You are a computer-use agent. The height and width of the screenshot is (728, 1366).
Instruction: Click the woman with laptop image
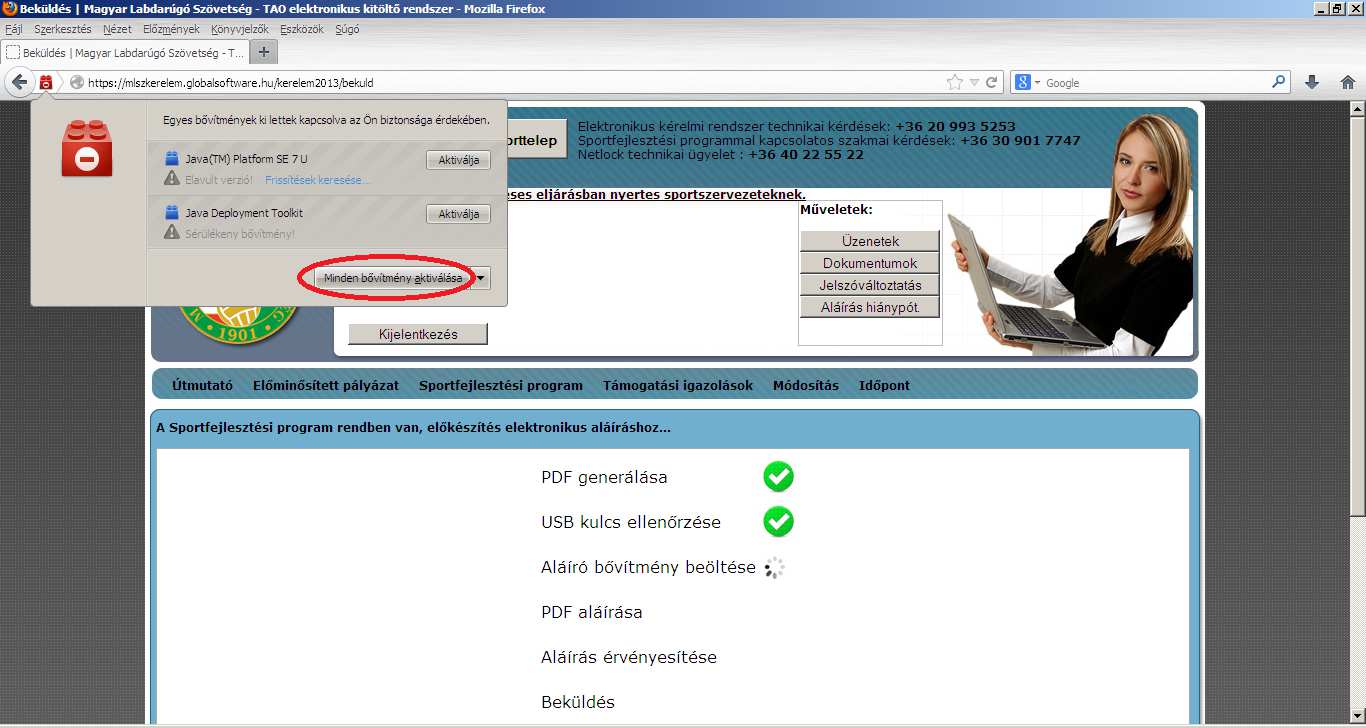coord(1070,232)
